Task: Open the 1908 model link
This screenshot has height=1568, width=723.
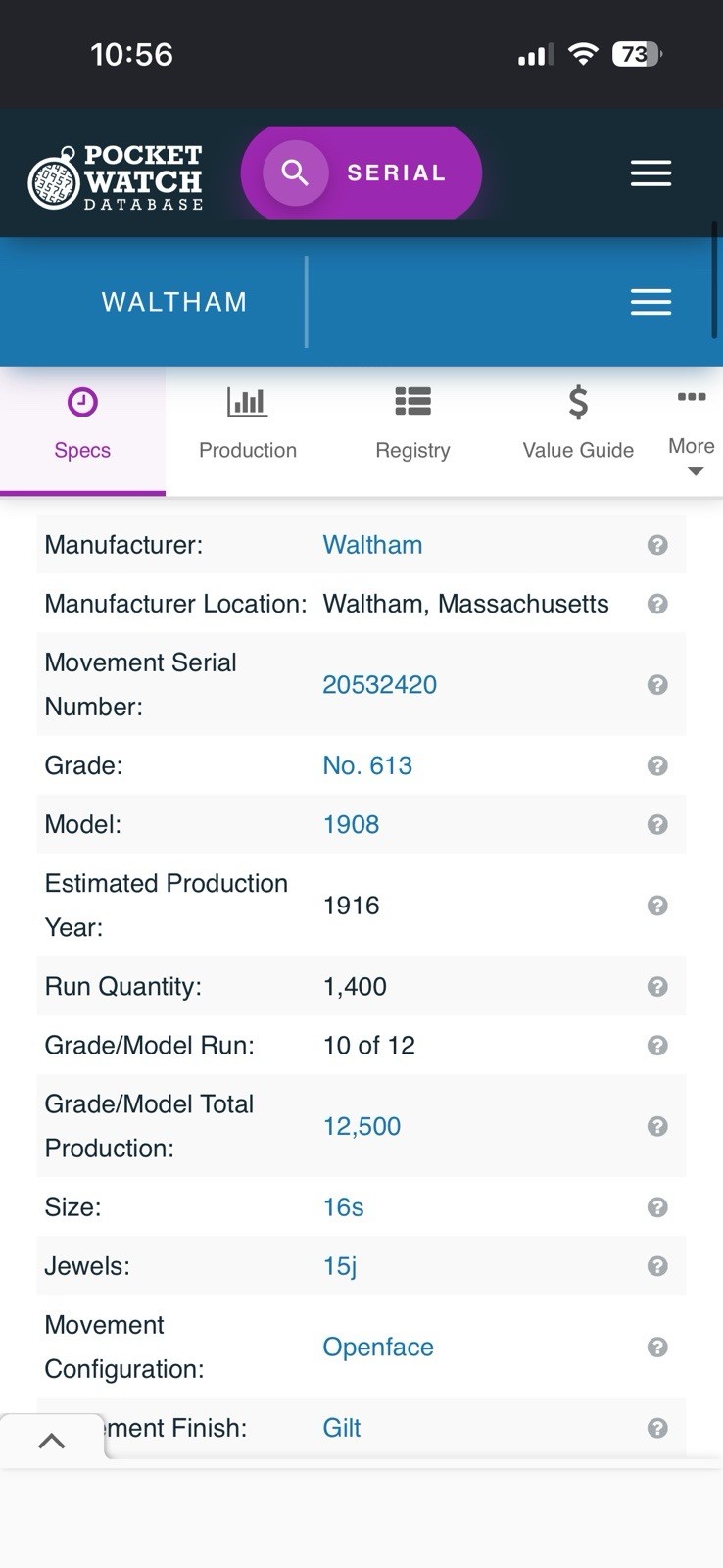Action: (x=351, y=824)
